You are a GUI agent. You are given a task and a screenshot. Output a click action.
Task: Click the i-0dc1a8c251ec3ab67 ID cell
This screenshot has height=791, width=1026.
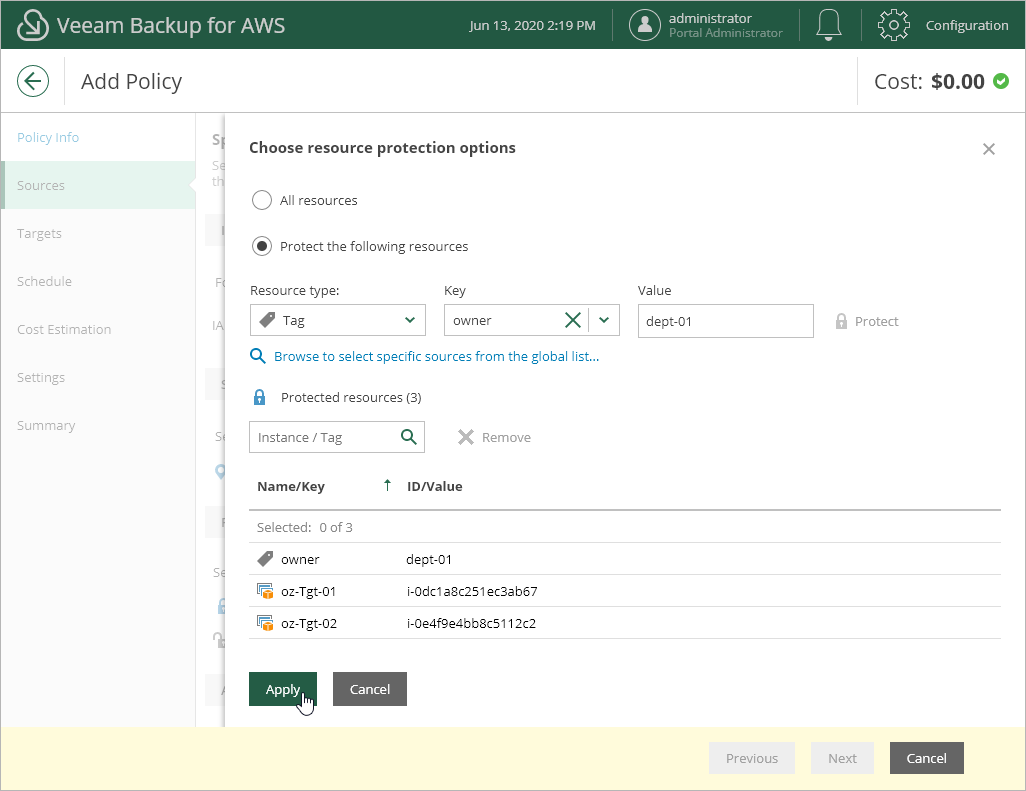pos(472,591)
